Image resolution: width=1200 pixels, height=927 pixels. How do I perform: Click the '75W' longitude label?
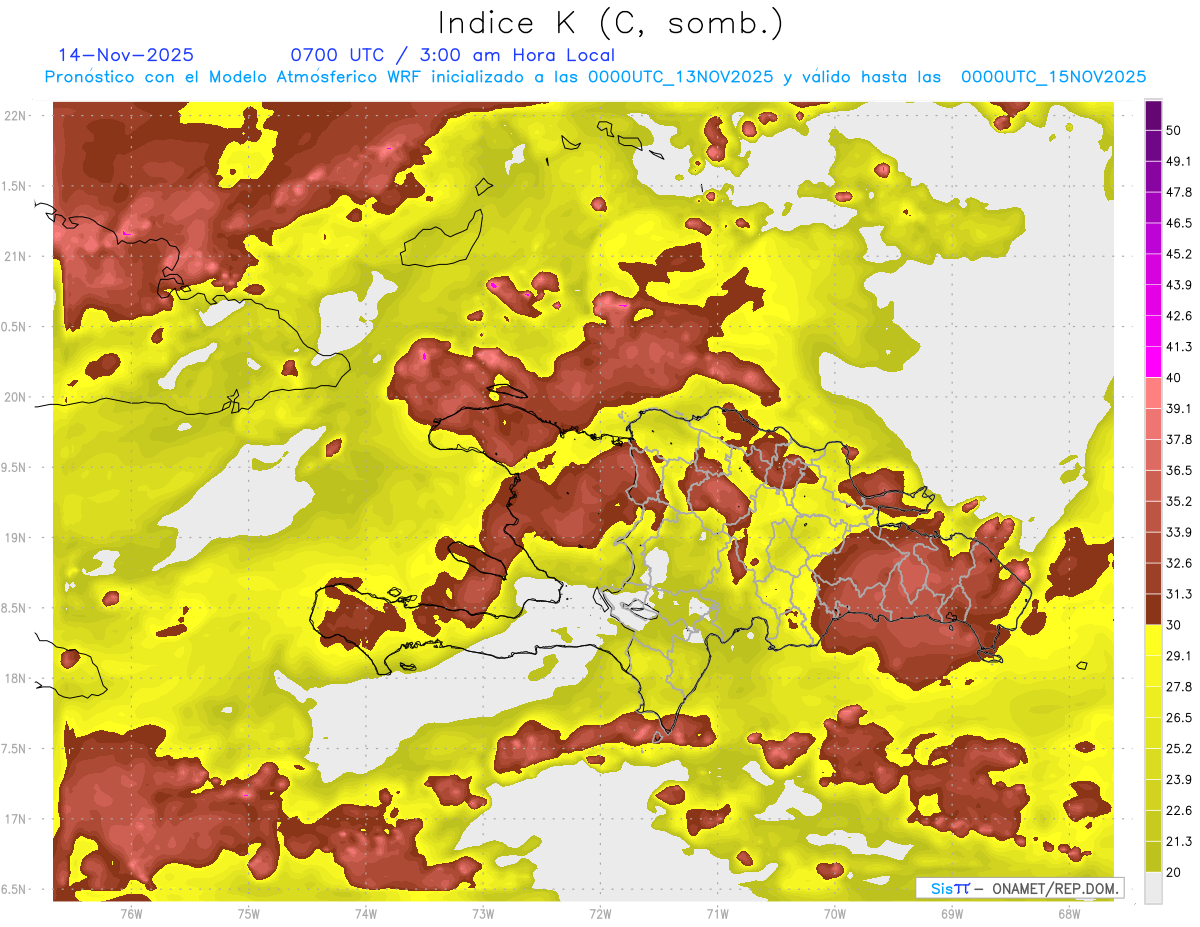pos(249,914)
